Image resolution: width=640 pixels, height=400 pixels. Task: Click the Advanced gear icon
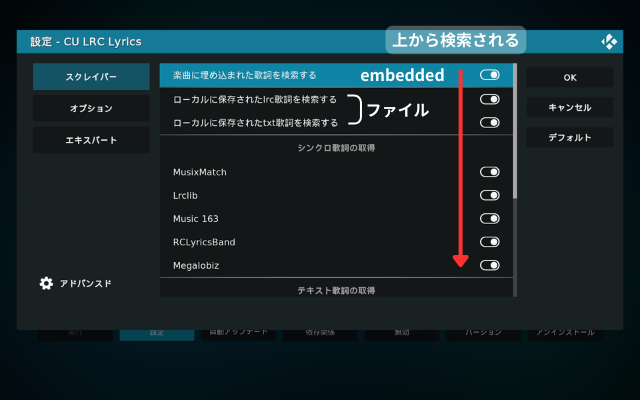point(46,283)
